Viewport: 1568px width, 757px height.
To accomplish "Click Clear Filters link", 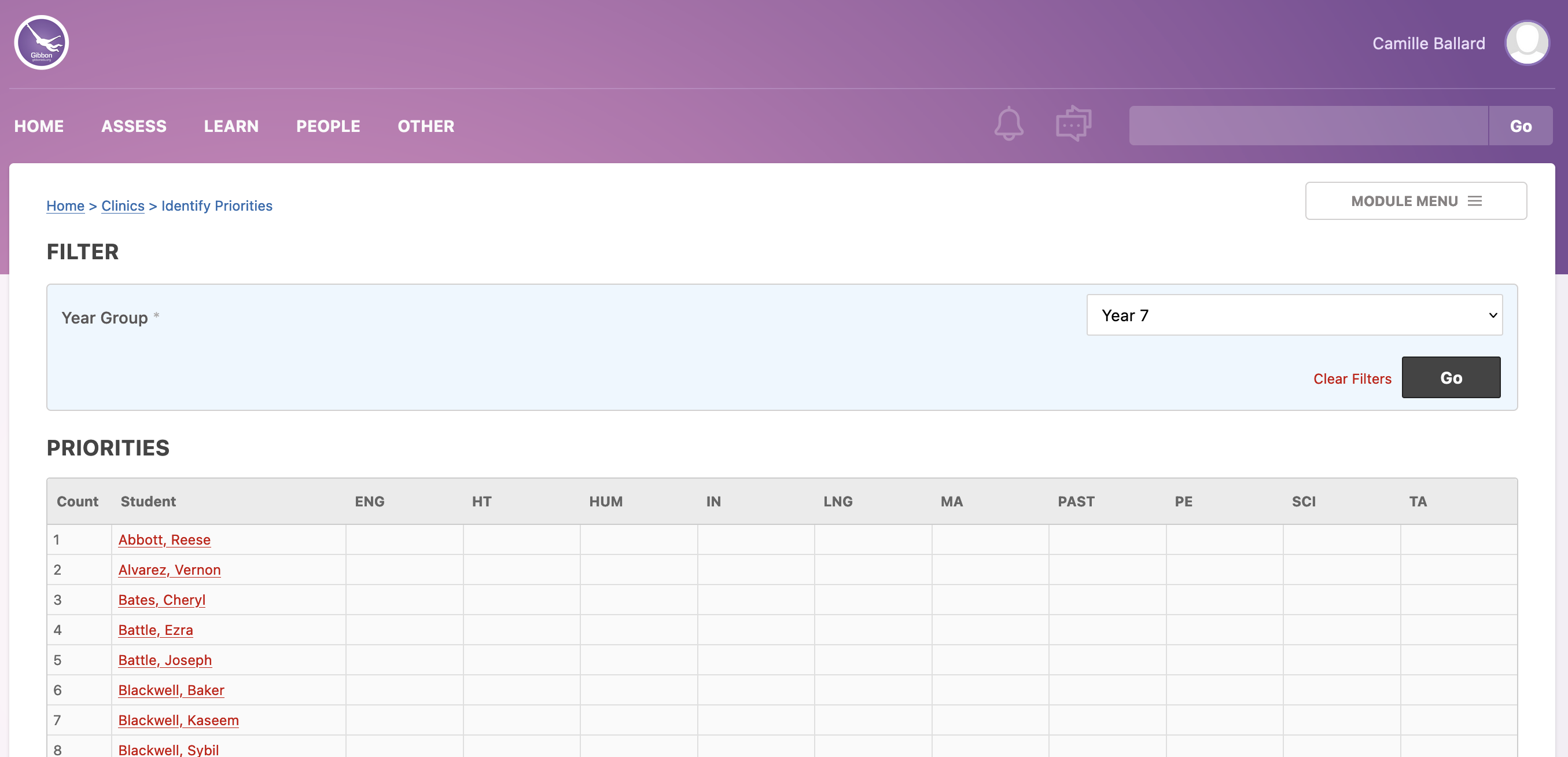I will 1352,379.
